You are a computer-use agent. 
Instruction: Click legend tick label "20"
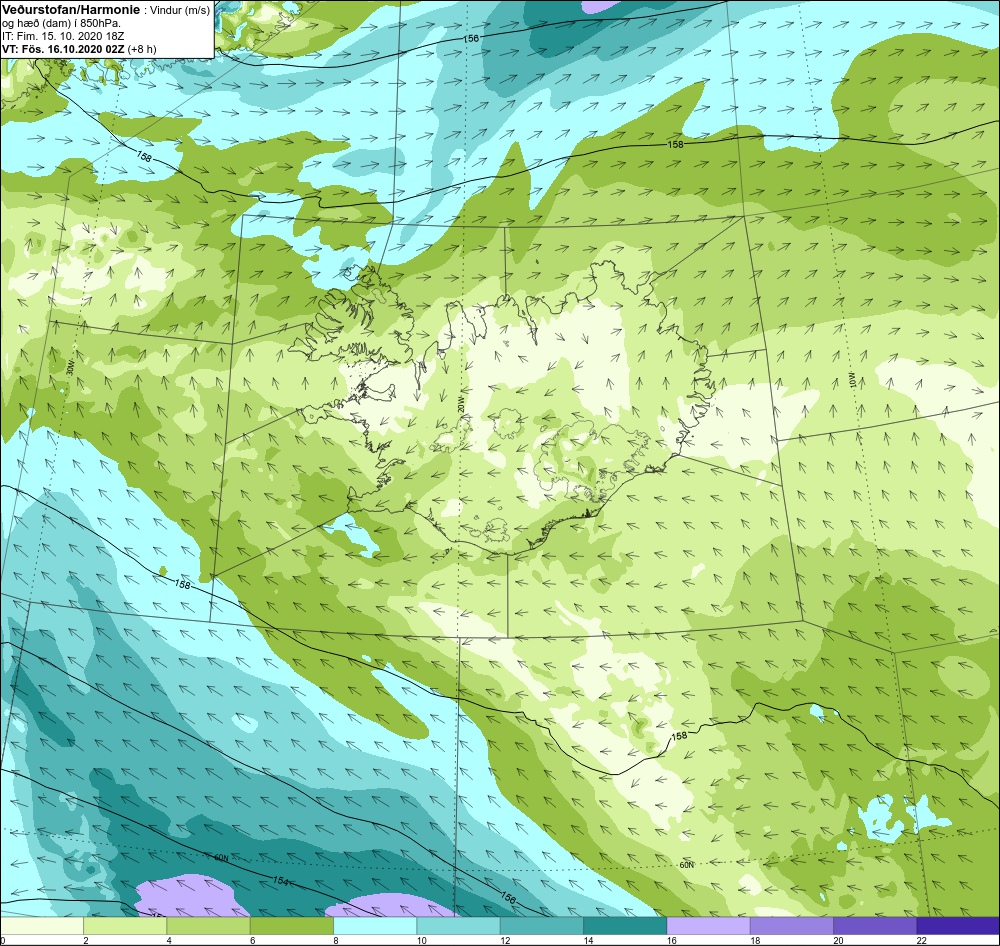[838, 940]
